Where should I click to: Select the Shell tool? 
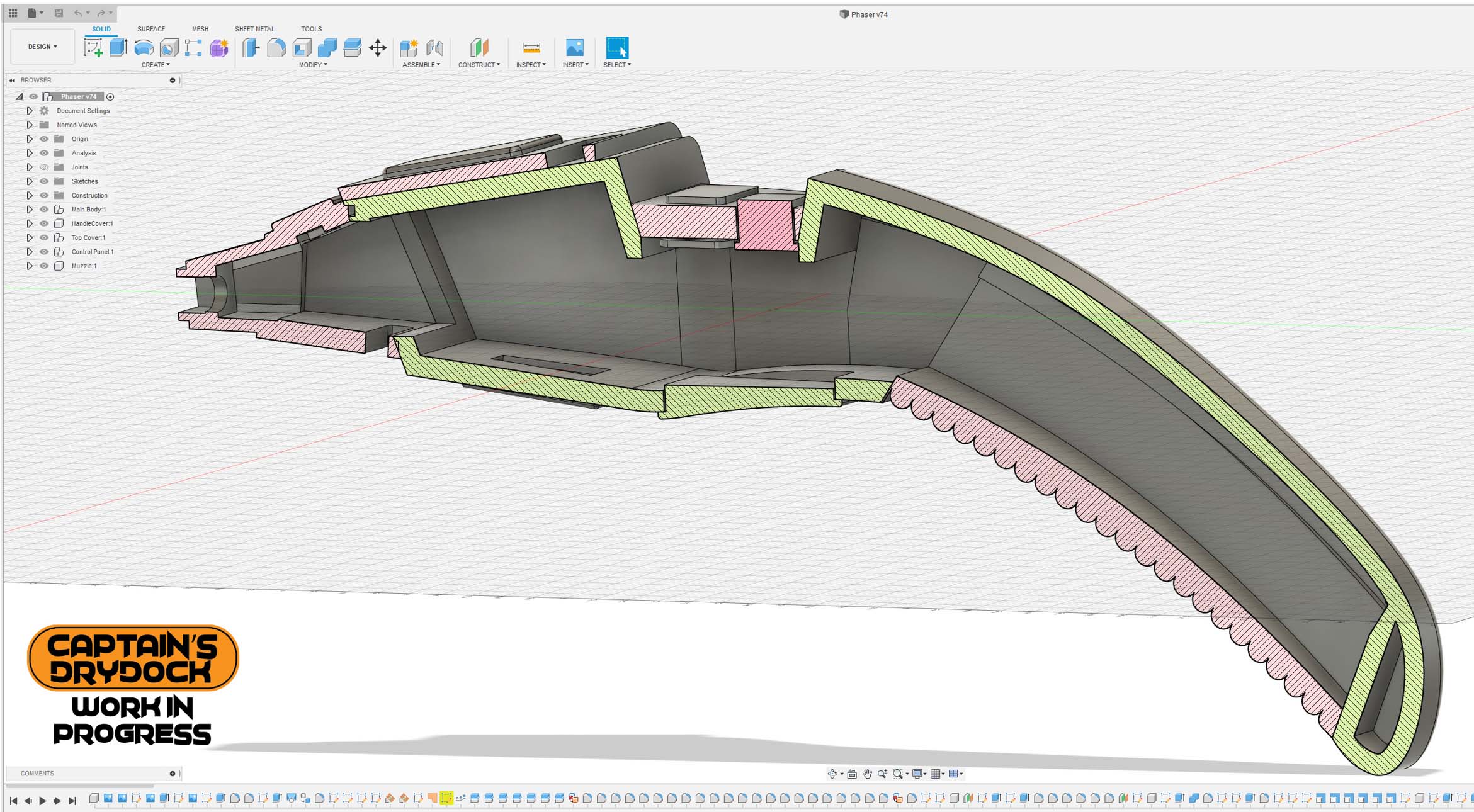[x=302, y=48]
